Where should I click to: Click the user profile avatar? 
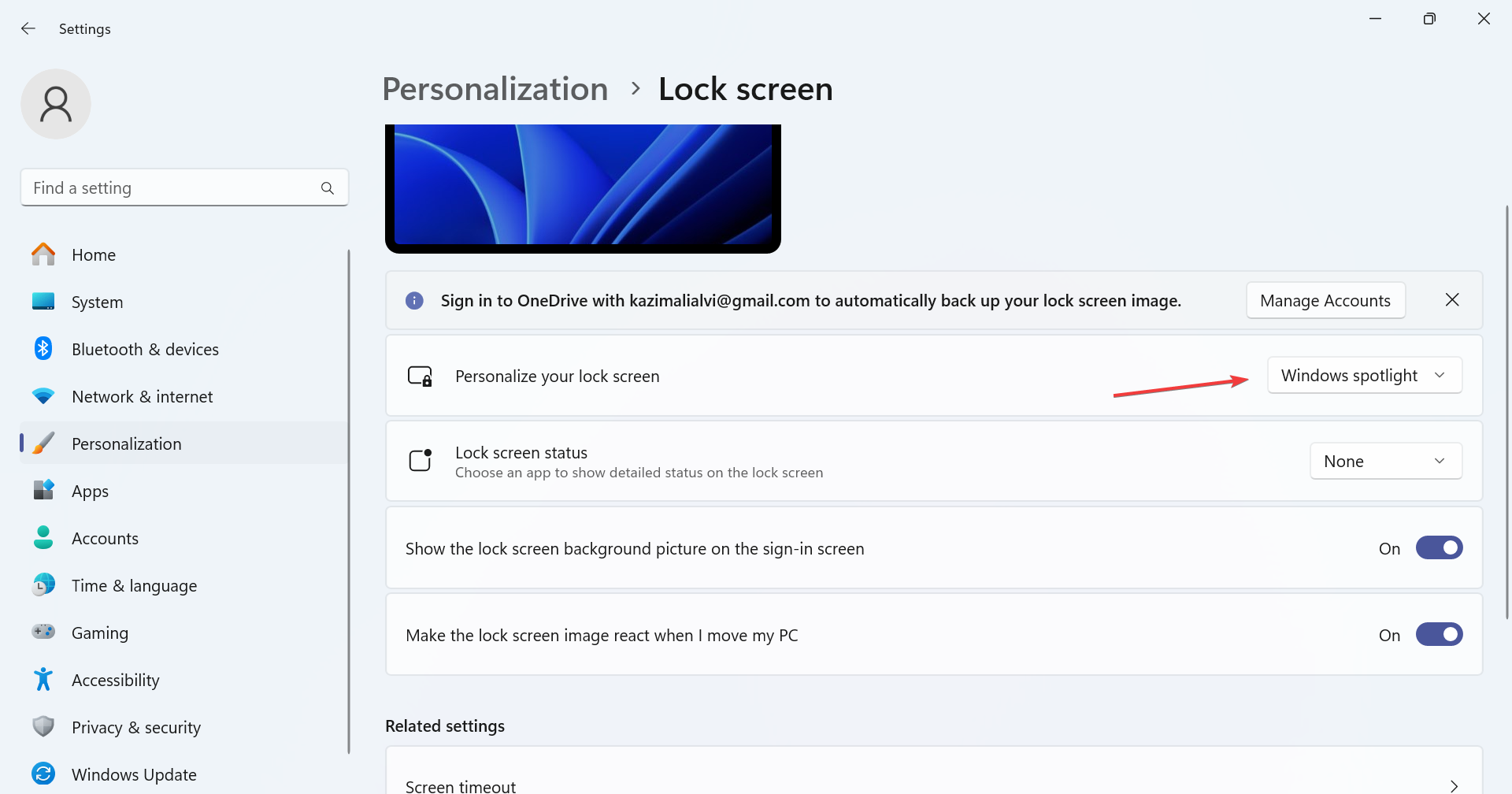(56, 103)
